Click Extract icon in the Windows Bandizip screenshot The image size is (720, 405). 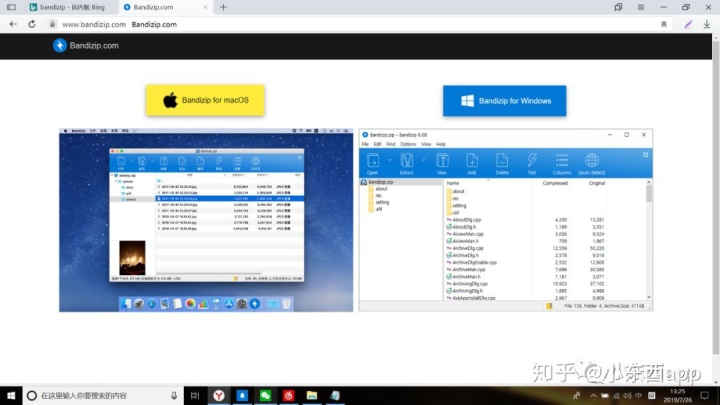[x=406, y=164]
